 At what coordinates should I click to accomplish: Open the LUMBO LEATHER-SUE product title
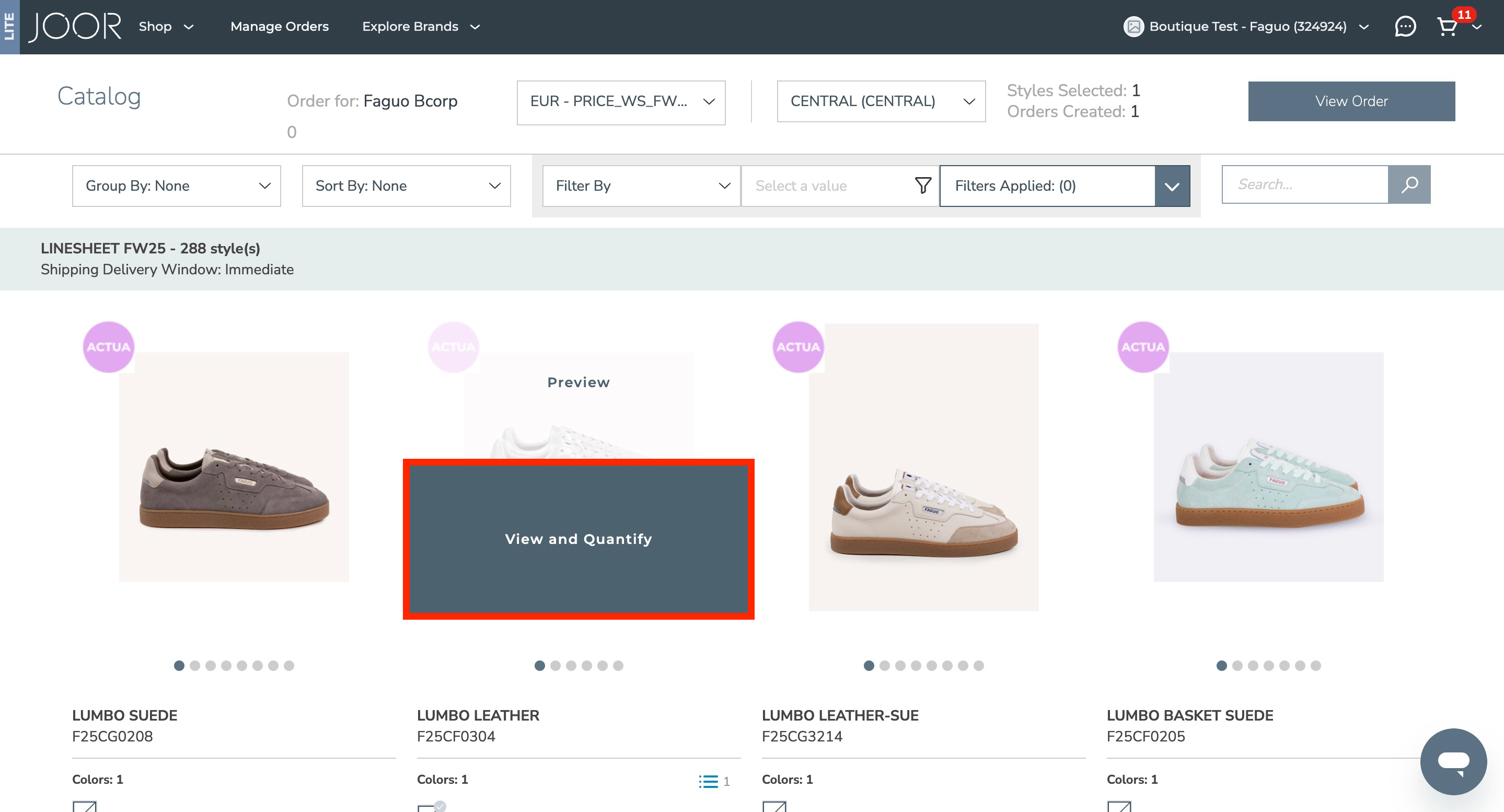pyautogui.click(x=840, y=715)
